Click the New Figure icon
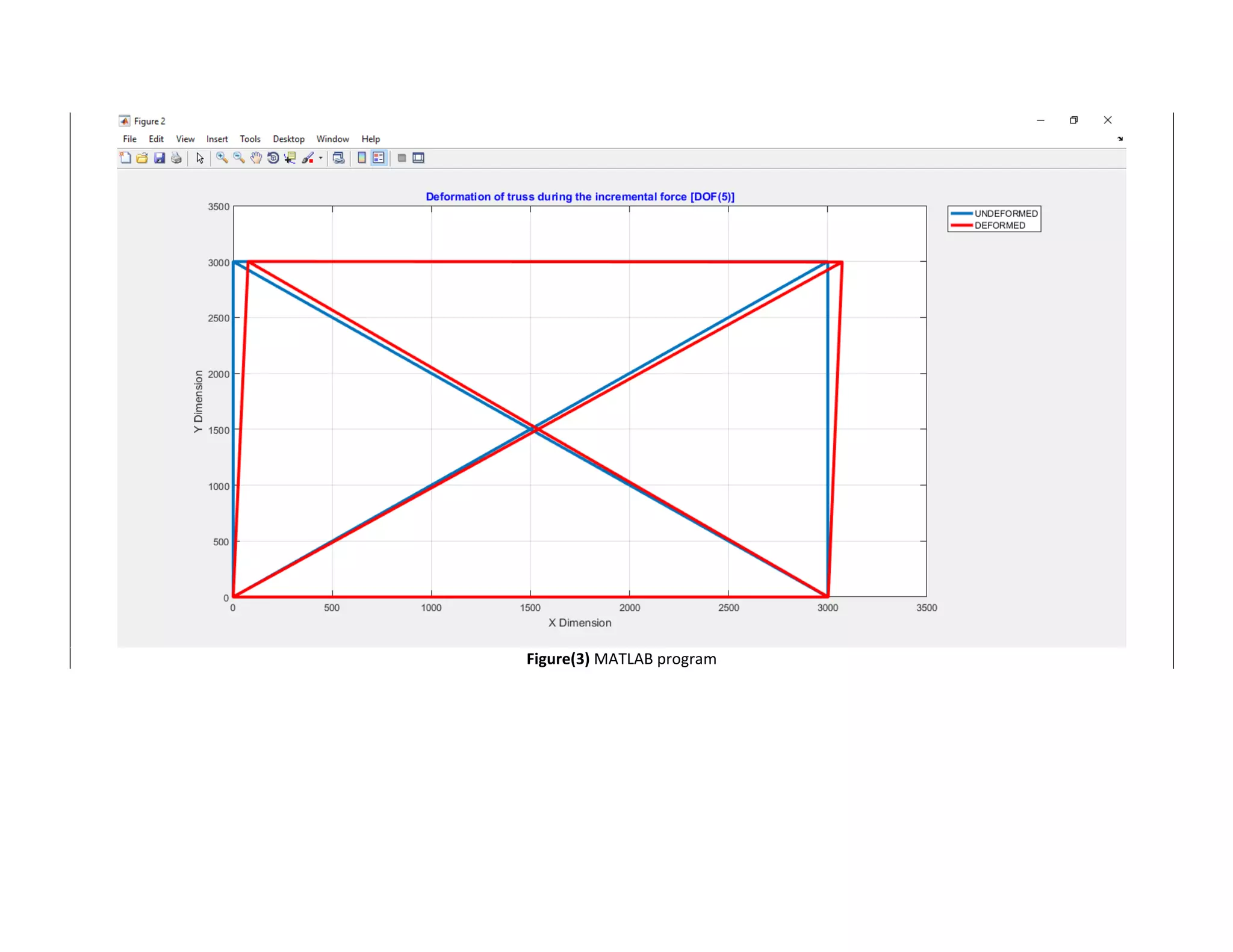 pos(125,158)
